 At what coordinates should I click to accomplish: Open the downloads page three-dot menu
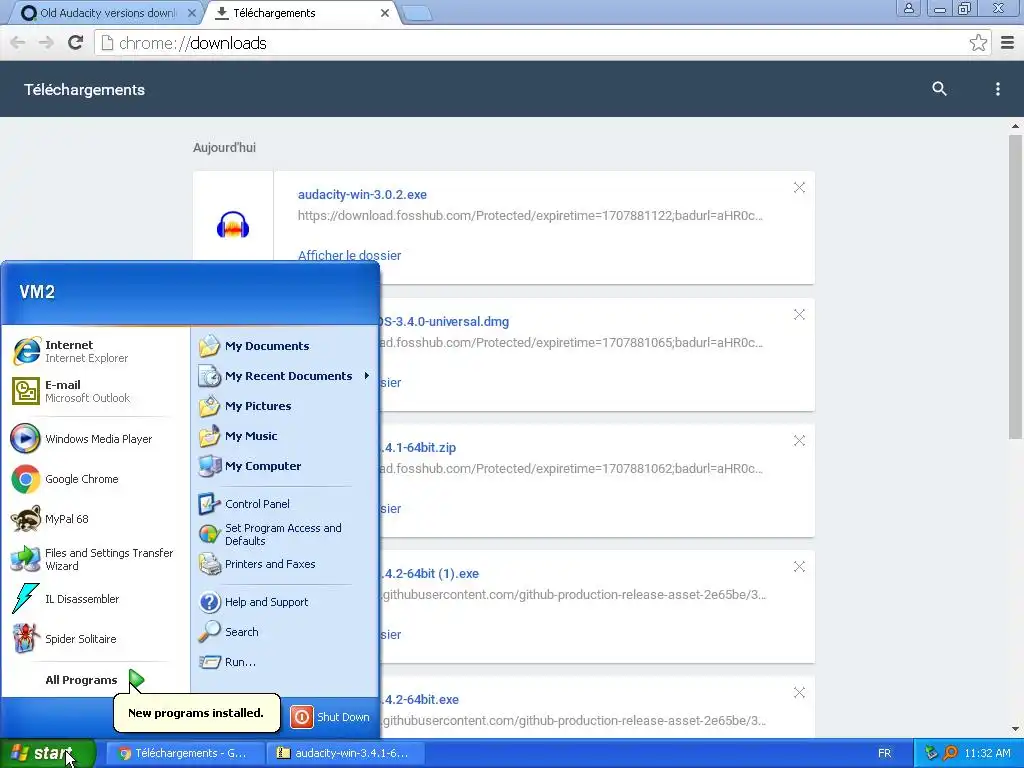[x=997, y=89]
